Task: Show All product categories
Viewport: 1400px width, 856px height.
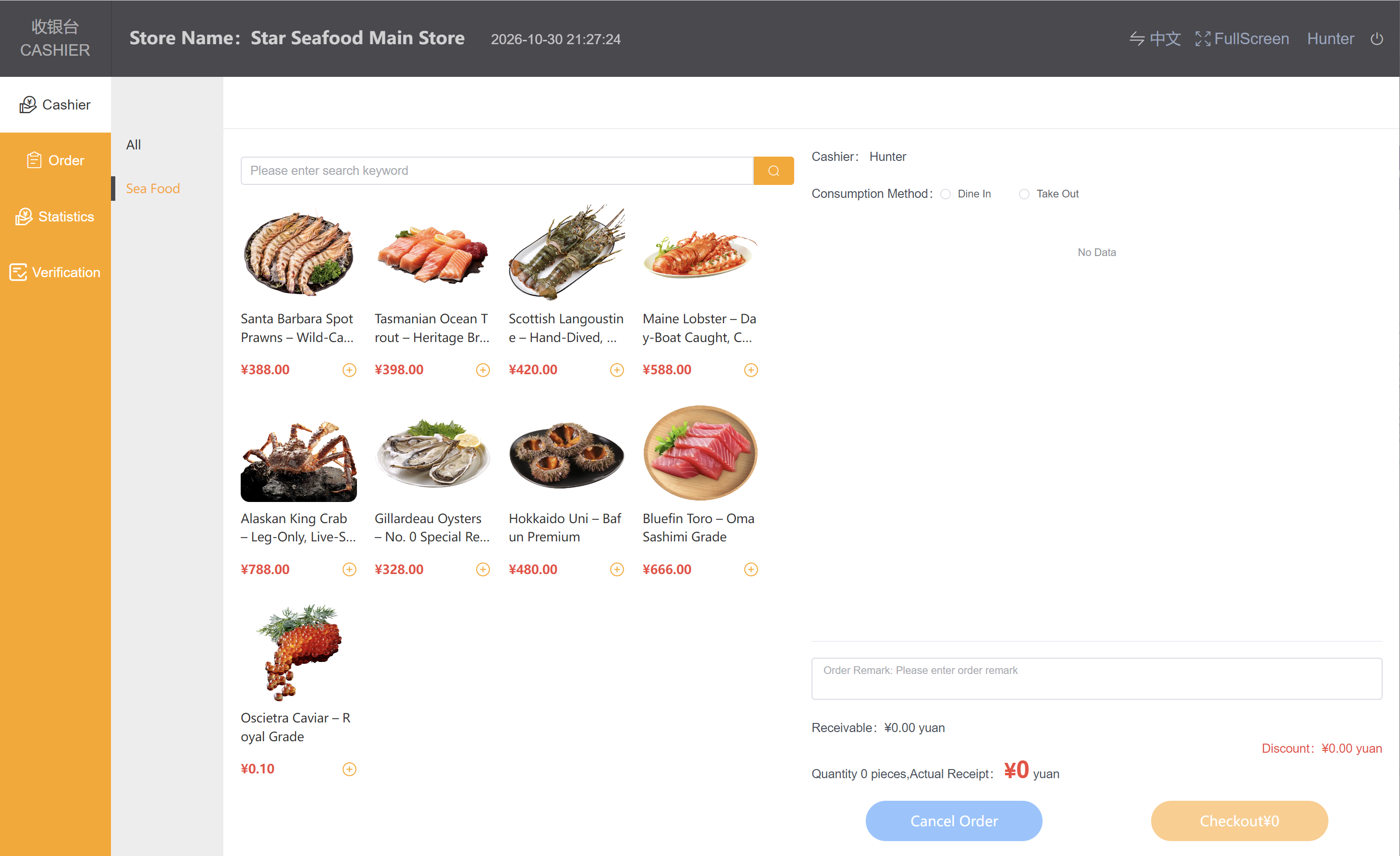Action: 134,145
